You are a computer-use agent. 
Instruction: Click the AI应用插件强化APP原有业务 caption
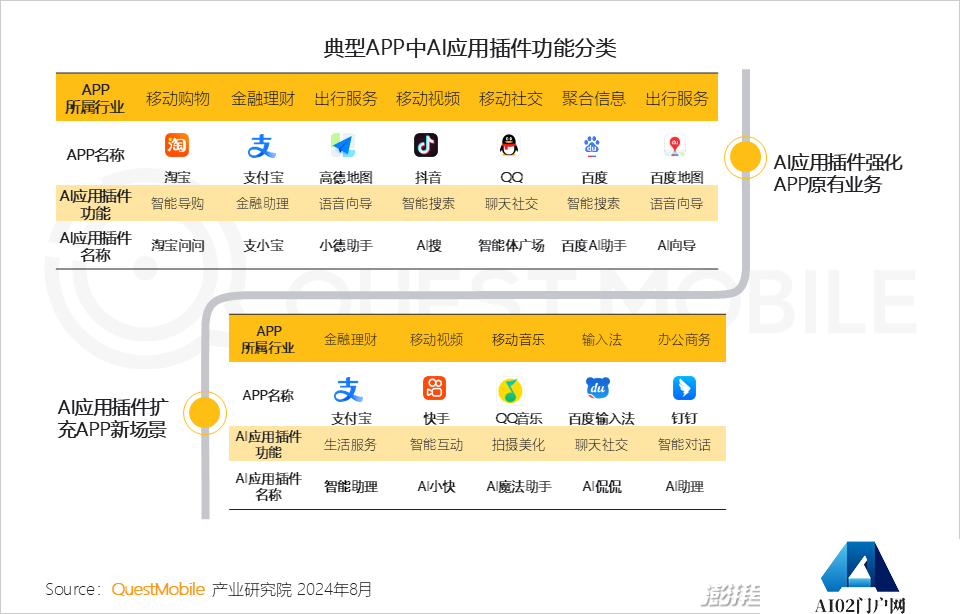tap(838, 173)
